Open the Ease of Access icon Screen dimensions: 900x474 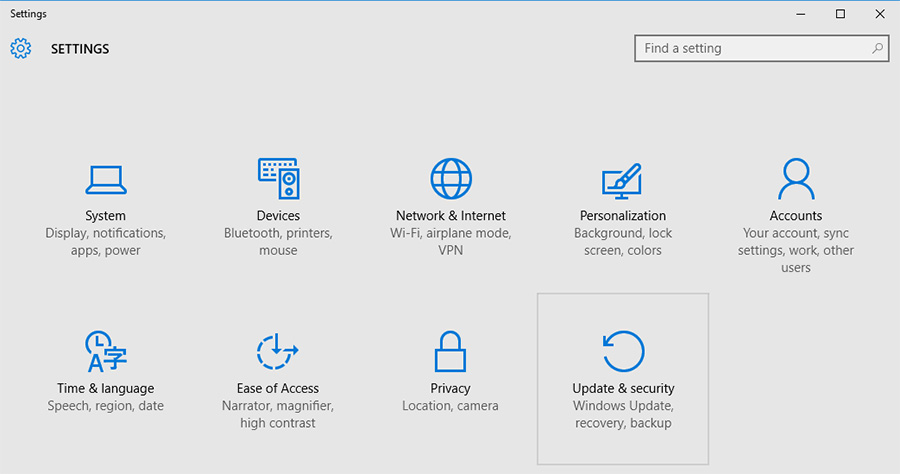click(x=278, y=352)
